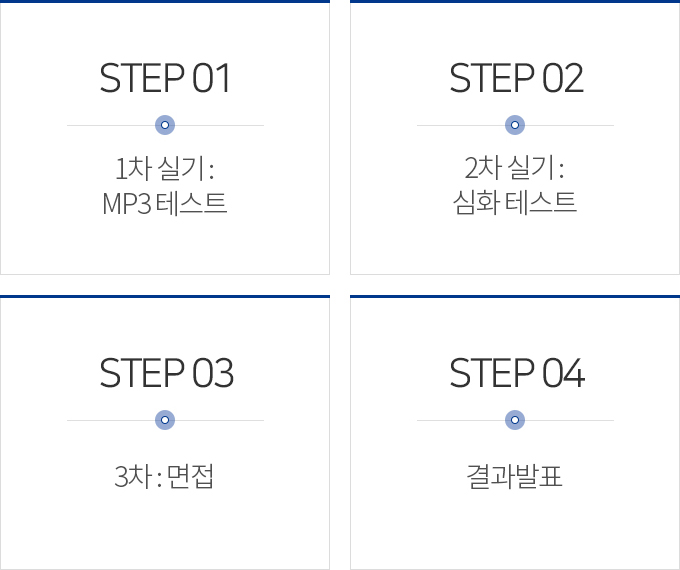The image size is (680, 570).
Task: Select the STEP 02 heading
Action: (515, 79)
